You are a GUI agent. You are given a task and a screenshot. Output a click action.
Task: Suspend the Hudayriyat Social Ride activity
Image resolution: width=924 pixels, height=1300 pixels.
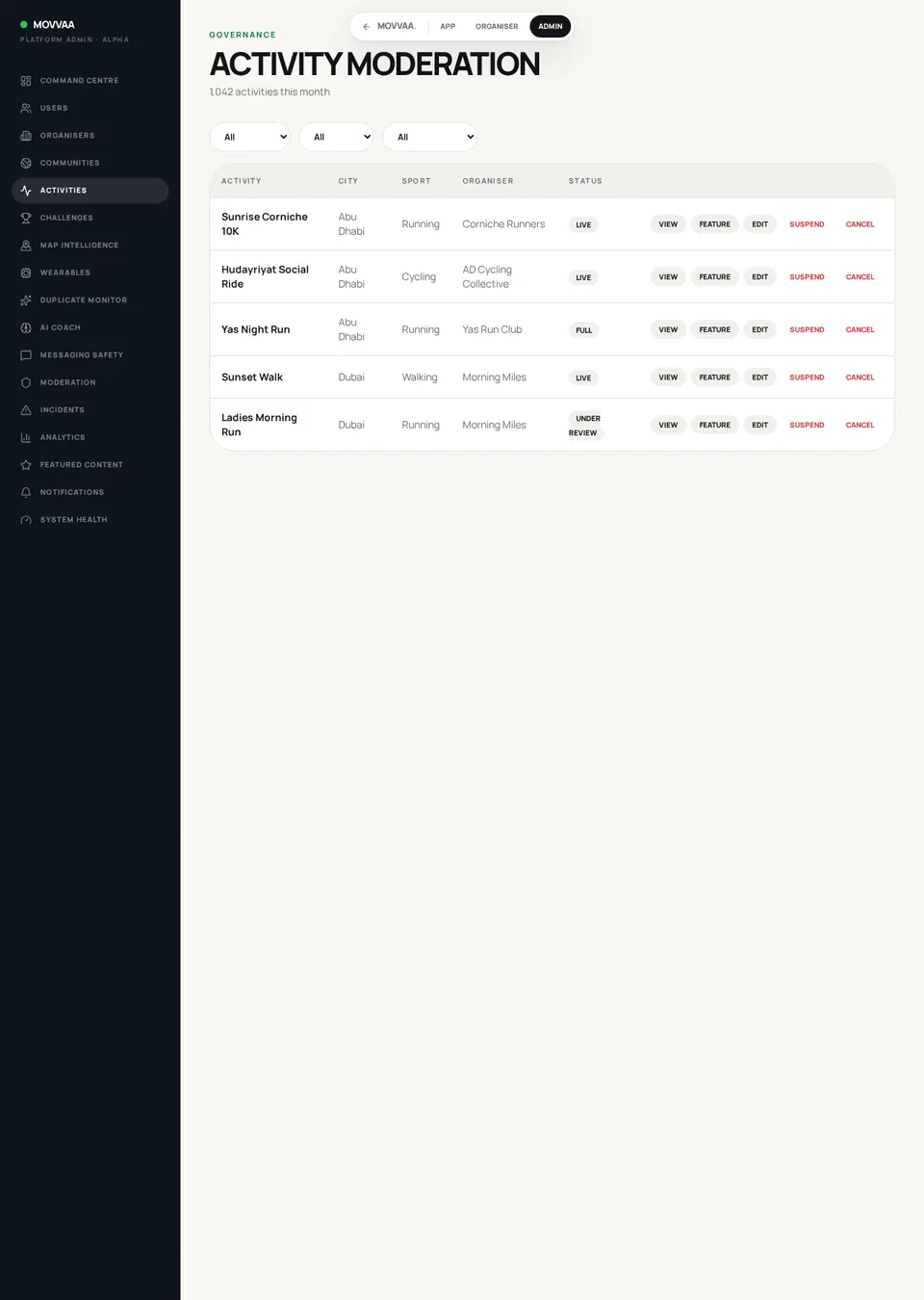click(807, 277)
